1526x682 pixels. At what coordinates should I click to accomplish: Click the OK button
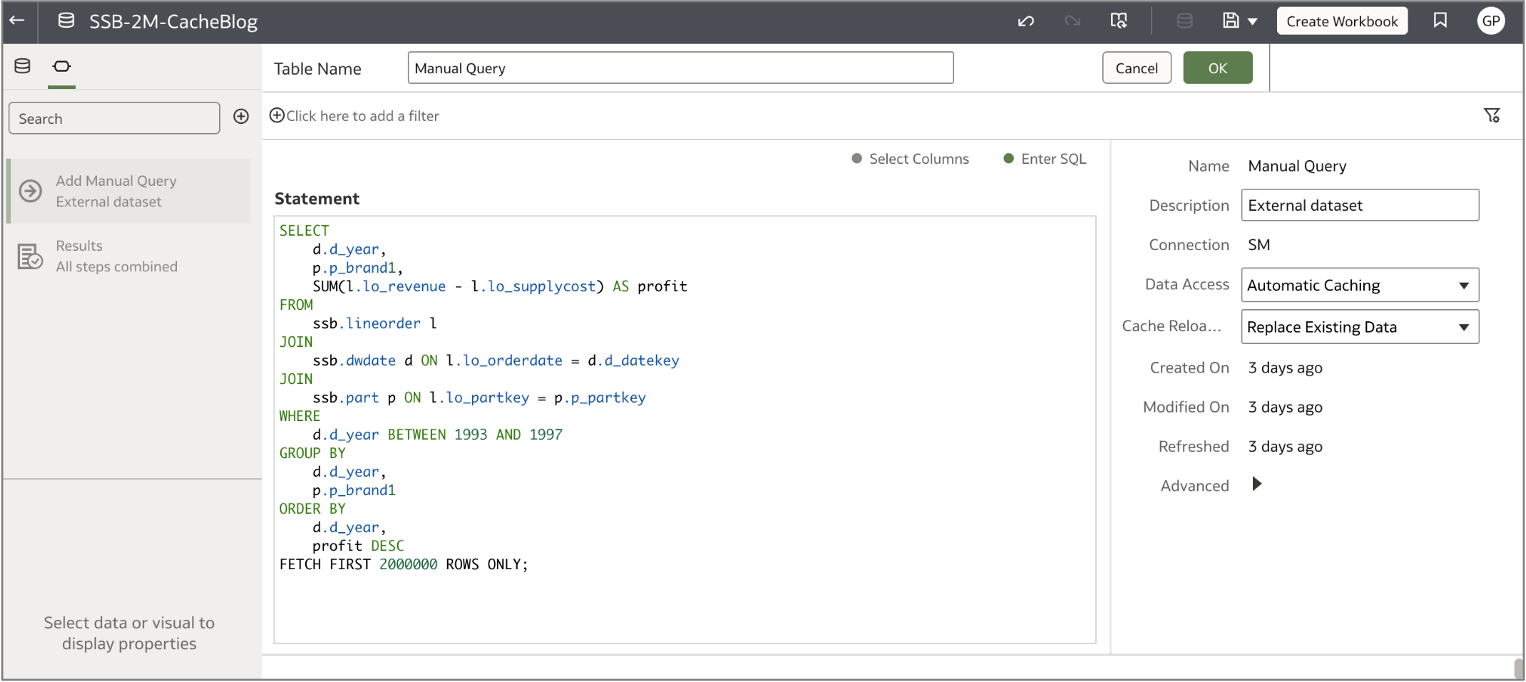click(1217, 67)
